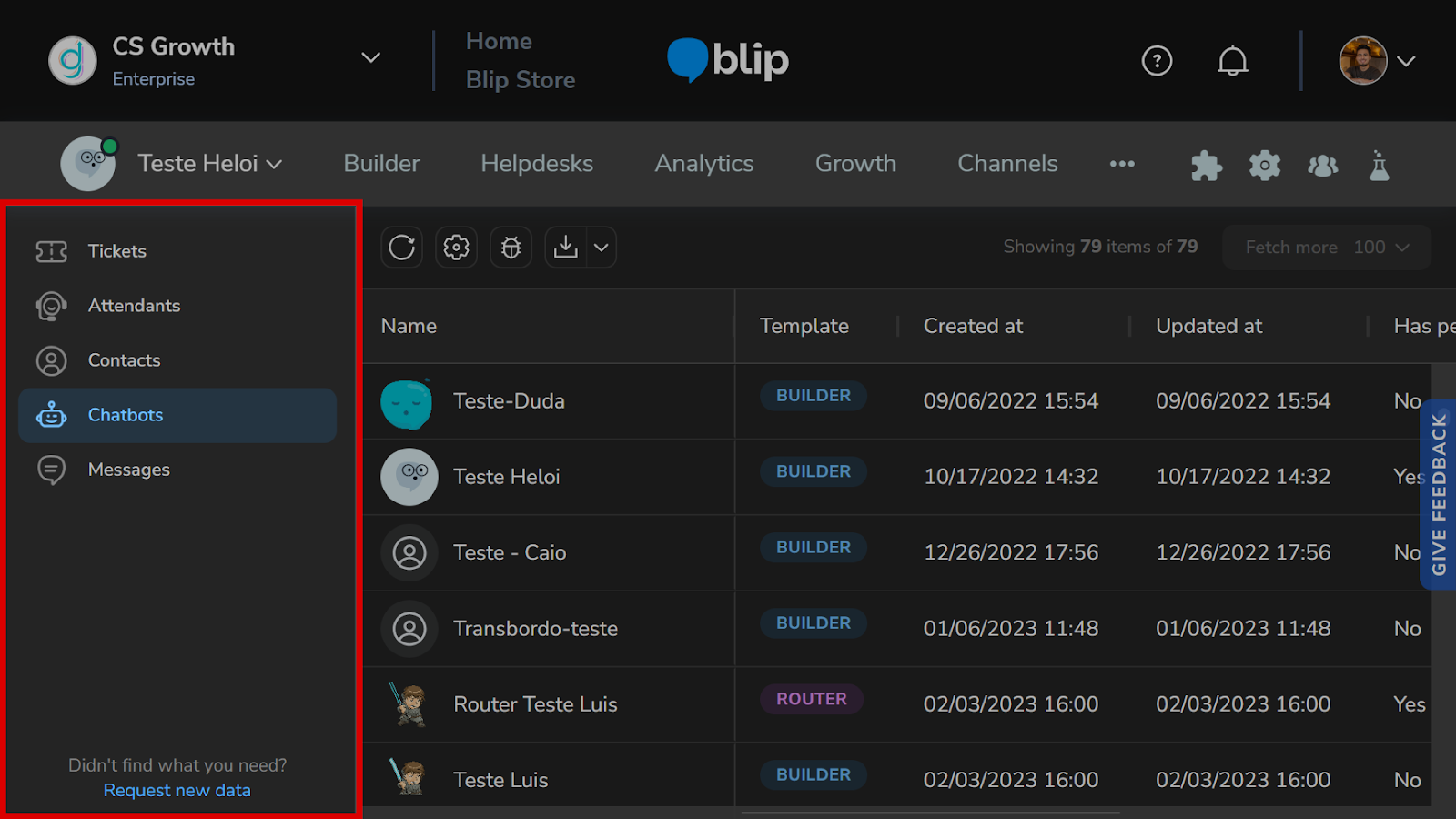Select Messages in the sidebar
Viewport: 1456px width, 819px height.
coord(177,470)
